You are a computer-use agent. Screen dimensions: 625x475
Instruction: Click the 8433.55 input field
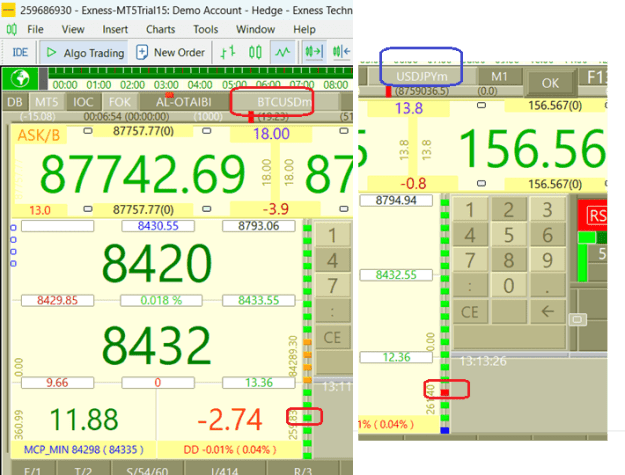tap(259, 300)
